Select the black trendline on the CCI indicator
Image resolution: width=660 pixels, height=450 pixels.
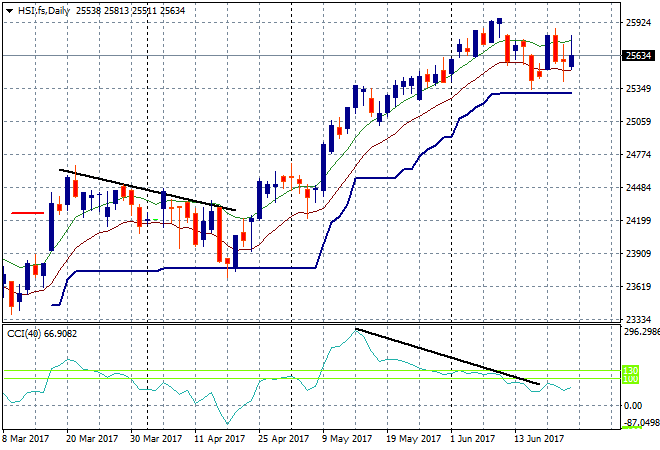447,356
